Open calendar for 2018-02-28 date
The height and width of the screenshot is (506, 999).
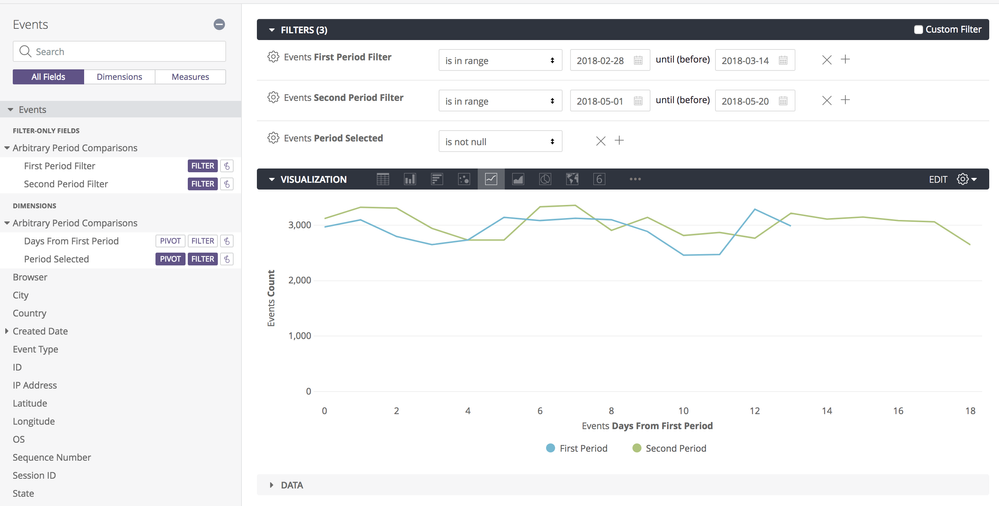point(638,61)
